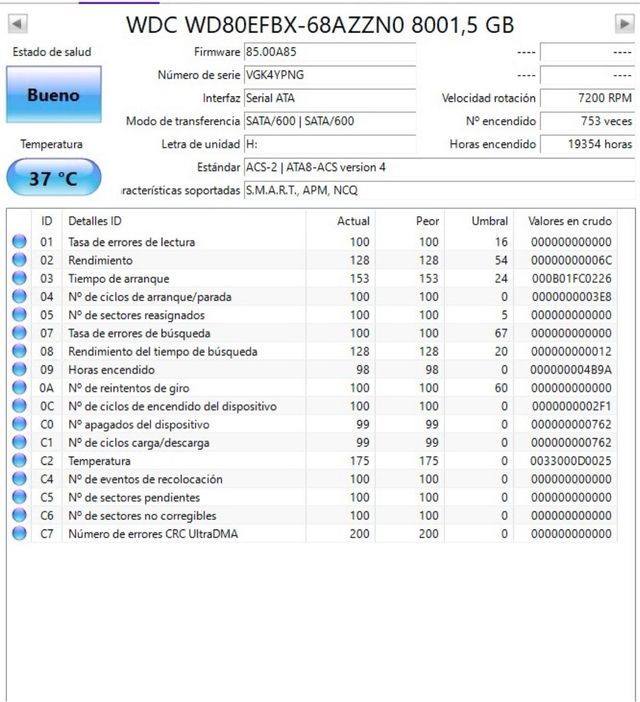
Task: Select the Tasa de errores de lectura row text
Action: (x=132, y=242)
